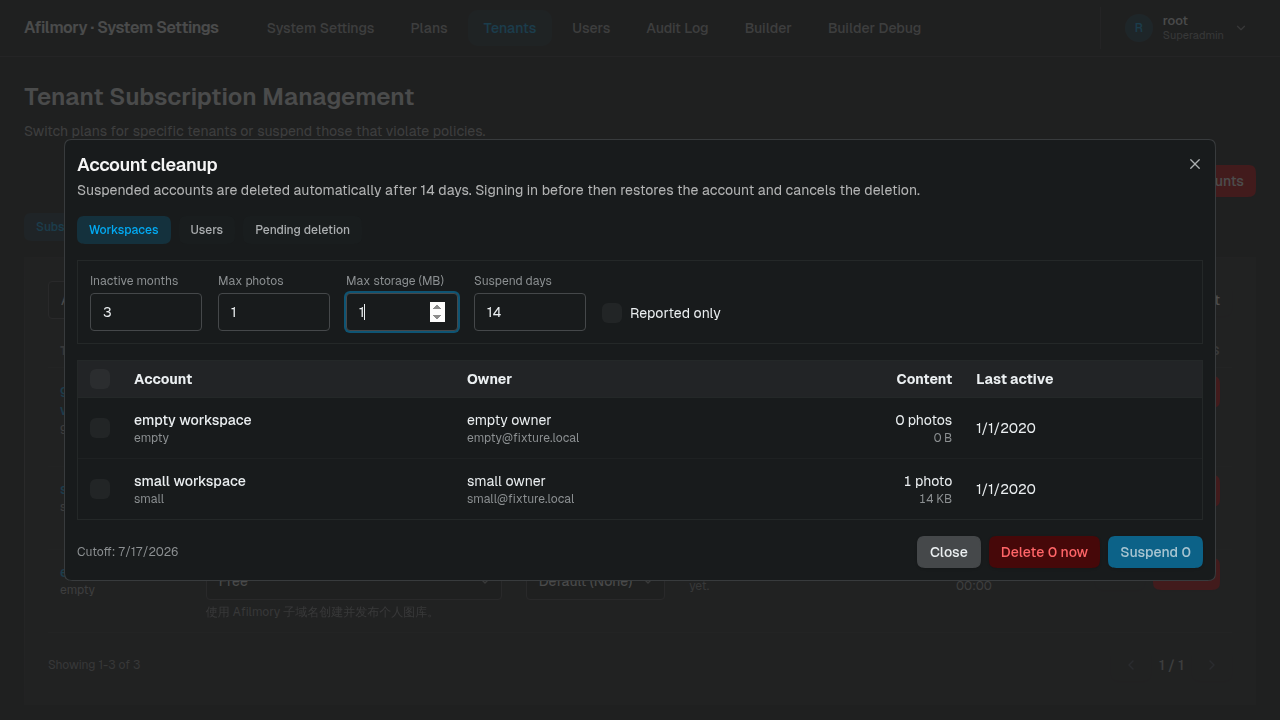Click the Content column header
The width and height of the screenshot is (1280, 720).
pyautogui.click(x=924, y=379)
